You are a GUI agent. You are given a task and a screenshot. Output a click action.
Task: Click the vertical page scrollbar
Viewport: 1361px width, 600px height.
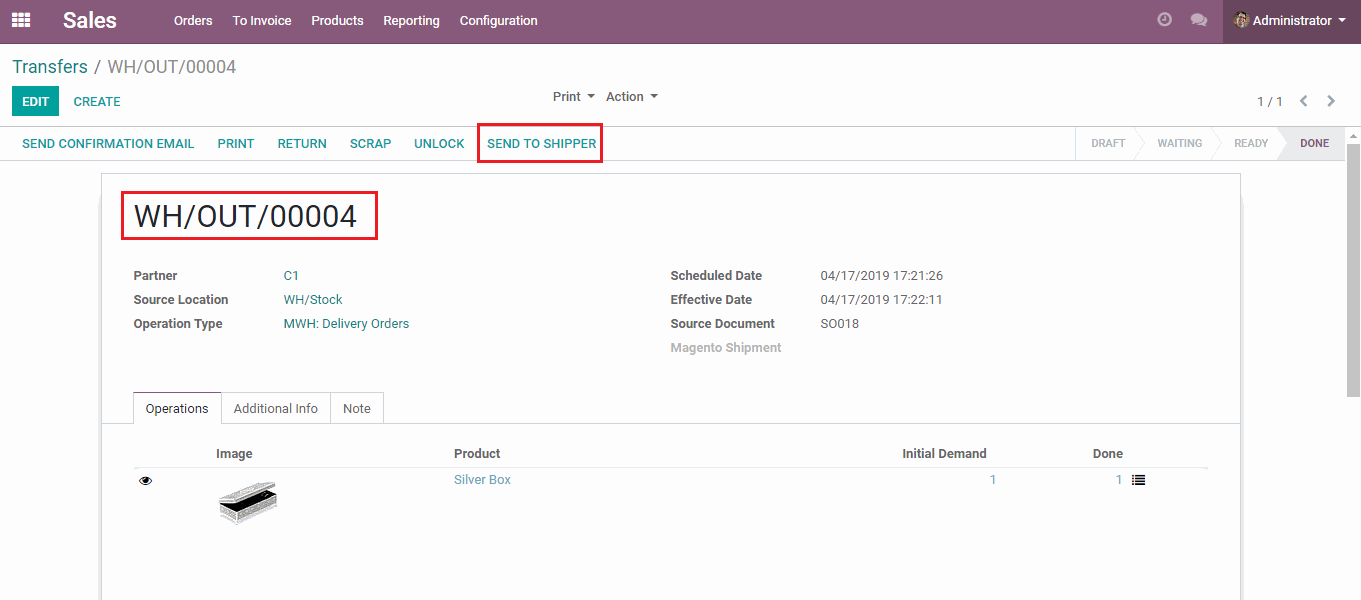coord(1353,270)
